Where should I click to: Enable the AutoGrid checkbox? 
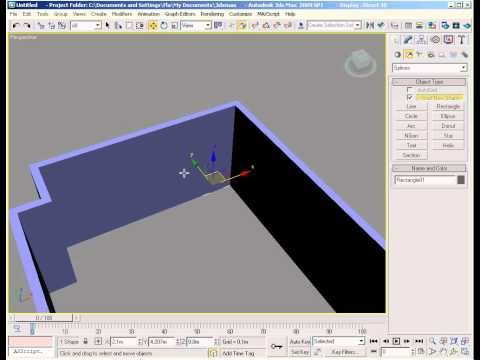(410, 90)
